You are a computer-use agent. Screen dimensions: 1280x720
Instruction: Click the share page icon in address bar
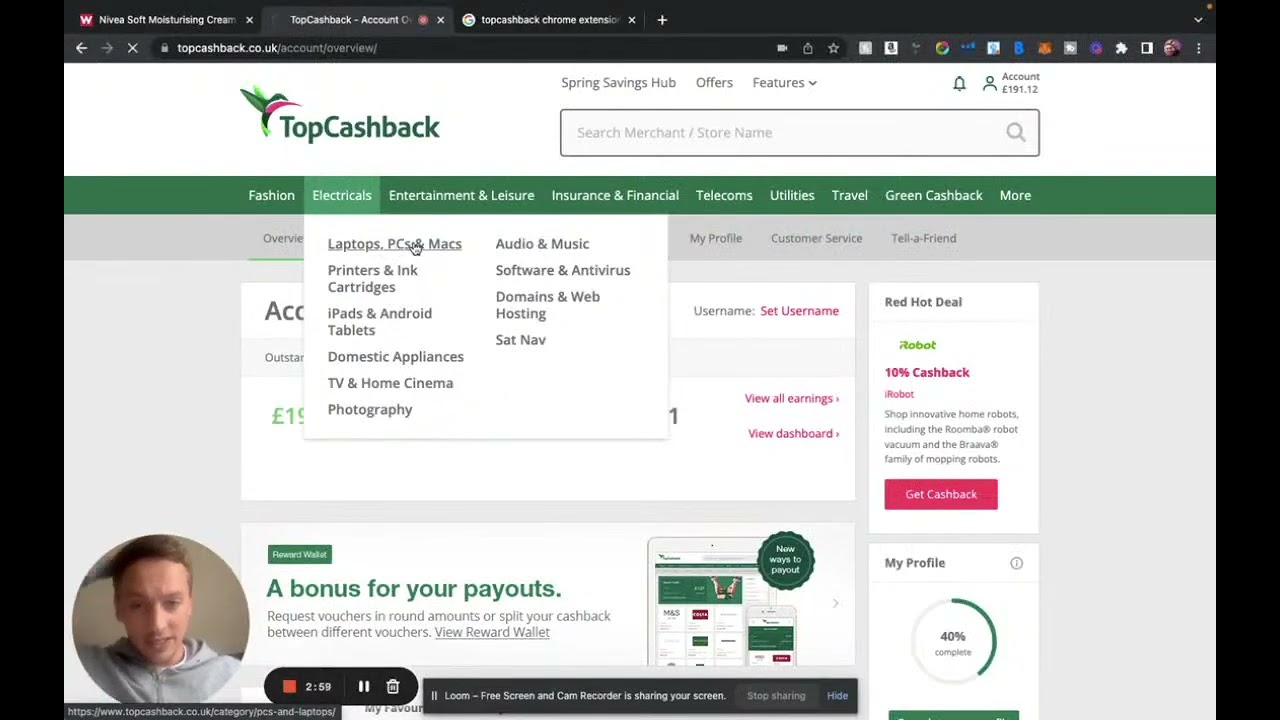point(807,48)
